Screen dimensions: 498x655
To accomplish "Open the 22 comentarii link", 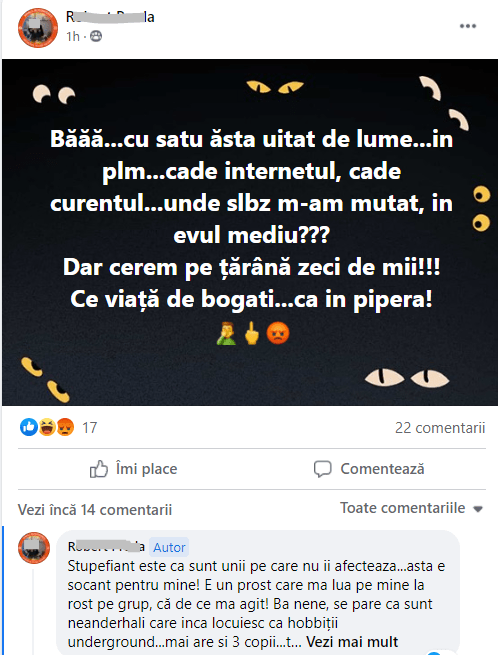I will 440,428.
